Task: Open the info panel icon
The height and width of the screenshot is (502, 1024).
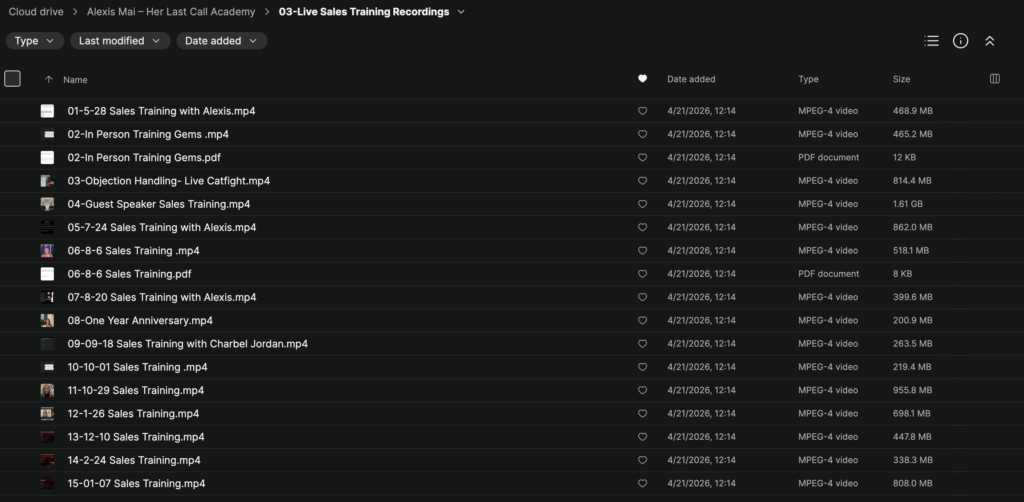Action: point(961,41)
